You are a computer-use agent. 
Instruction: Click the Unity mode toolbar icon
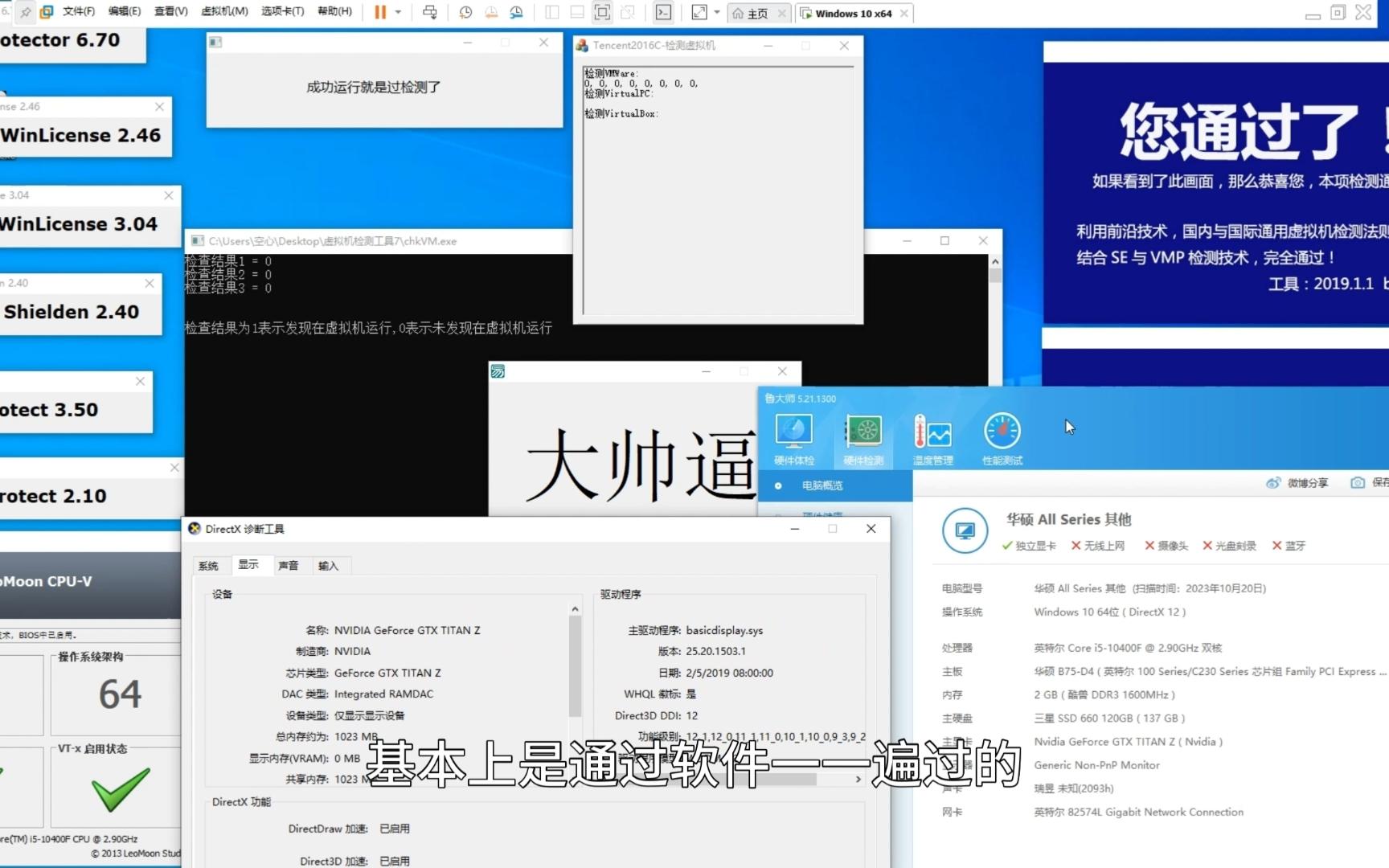pyautogui.click(x=628, y=12)
